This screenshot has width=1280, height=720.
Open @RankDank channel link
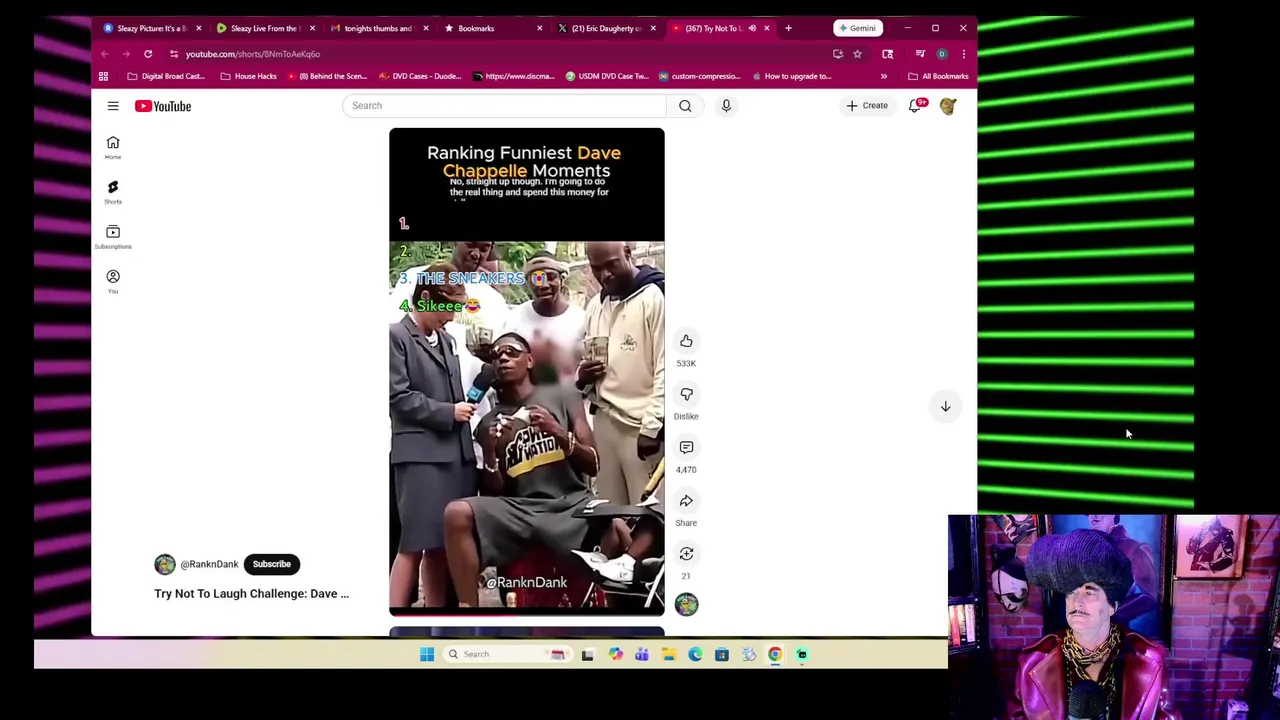click(x=209, y=564)
